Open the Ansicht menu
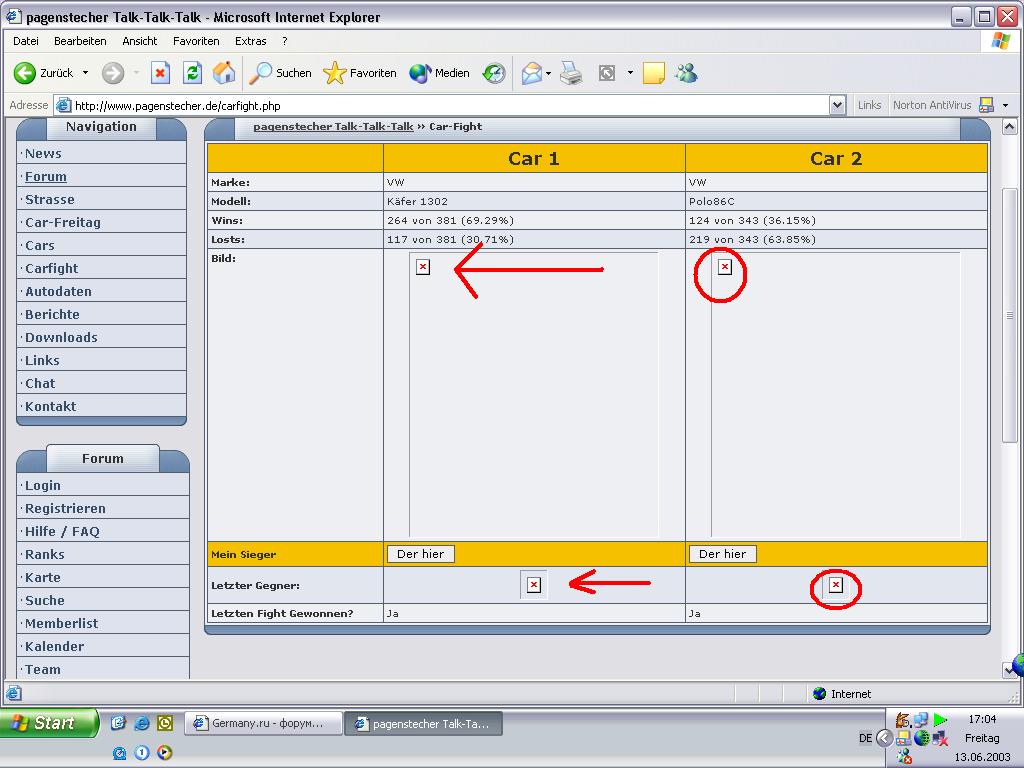Viewport: 1024px width, 768px height. click(140, 41)
